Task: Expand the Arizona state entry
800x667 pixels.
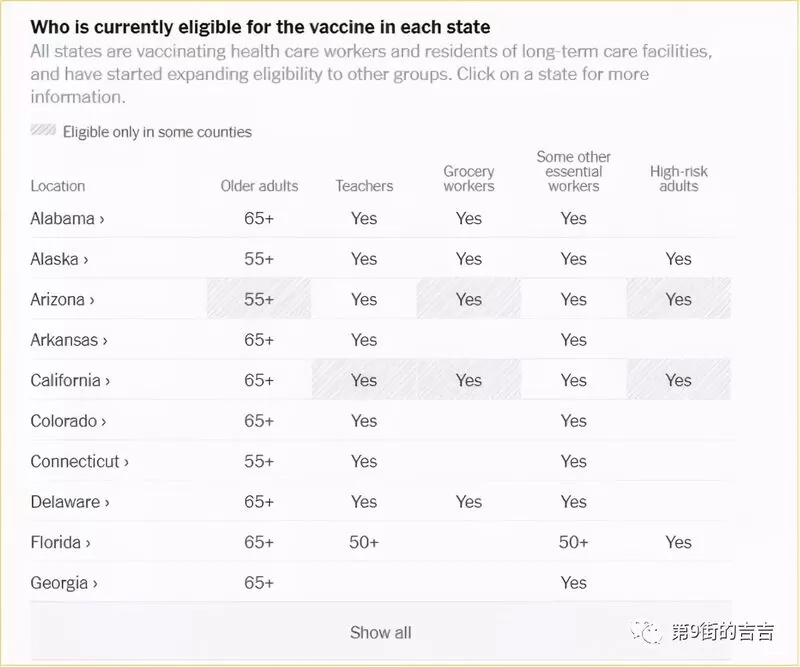Action: point(62,299)
